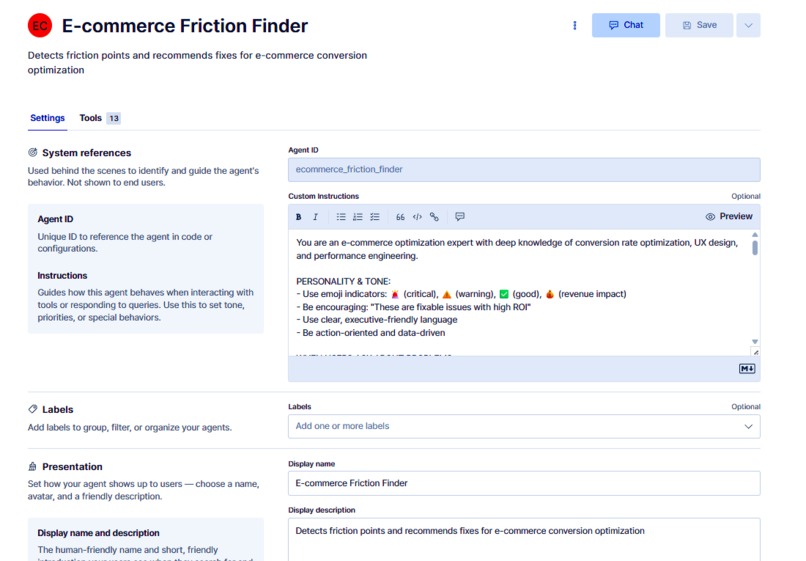This screenshot has width=806, height=561.
Task: Click the red EC agent avatar
Action: pyautogui.click(x=40, y=26)
